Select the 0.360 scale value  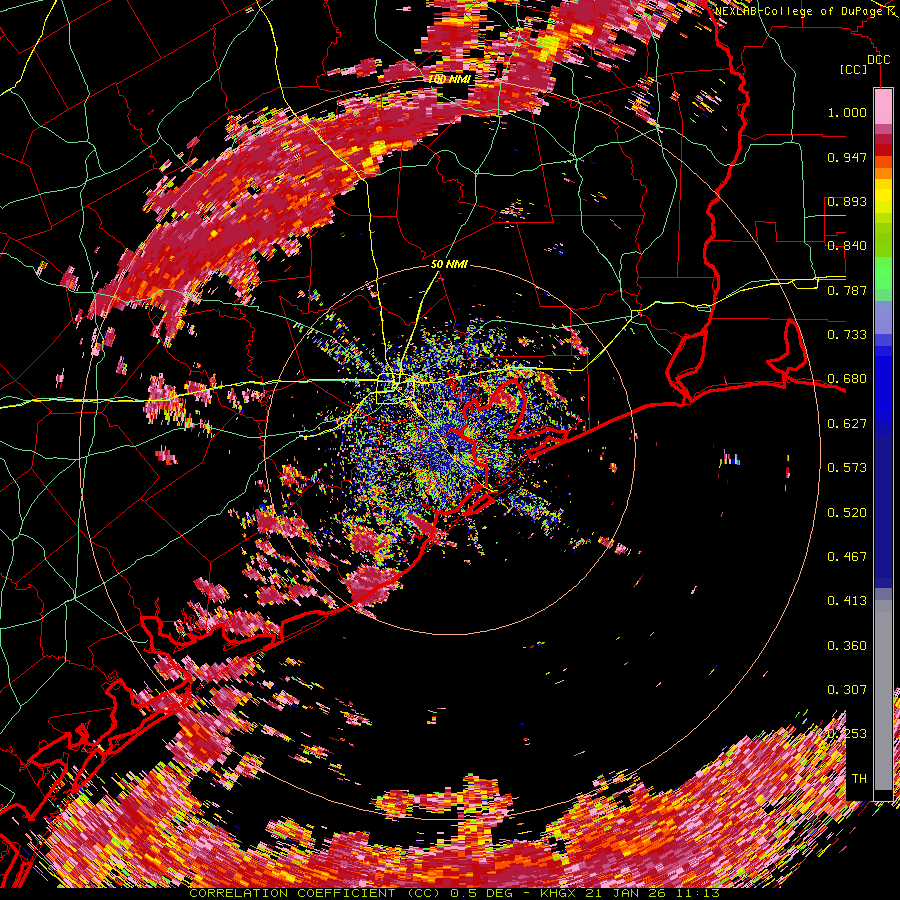click(847, 646)
